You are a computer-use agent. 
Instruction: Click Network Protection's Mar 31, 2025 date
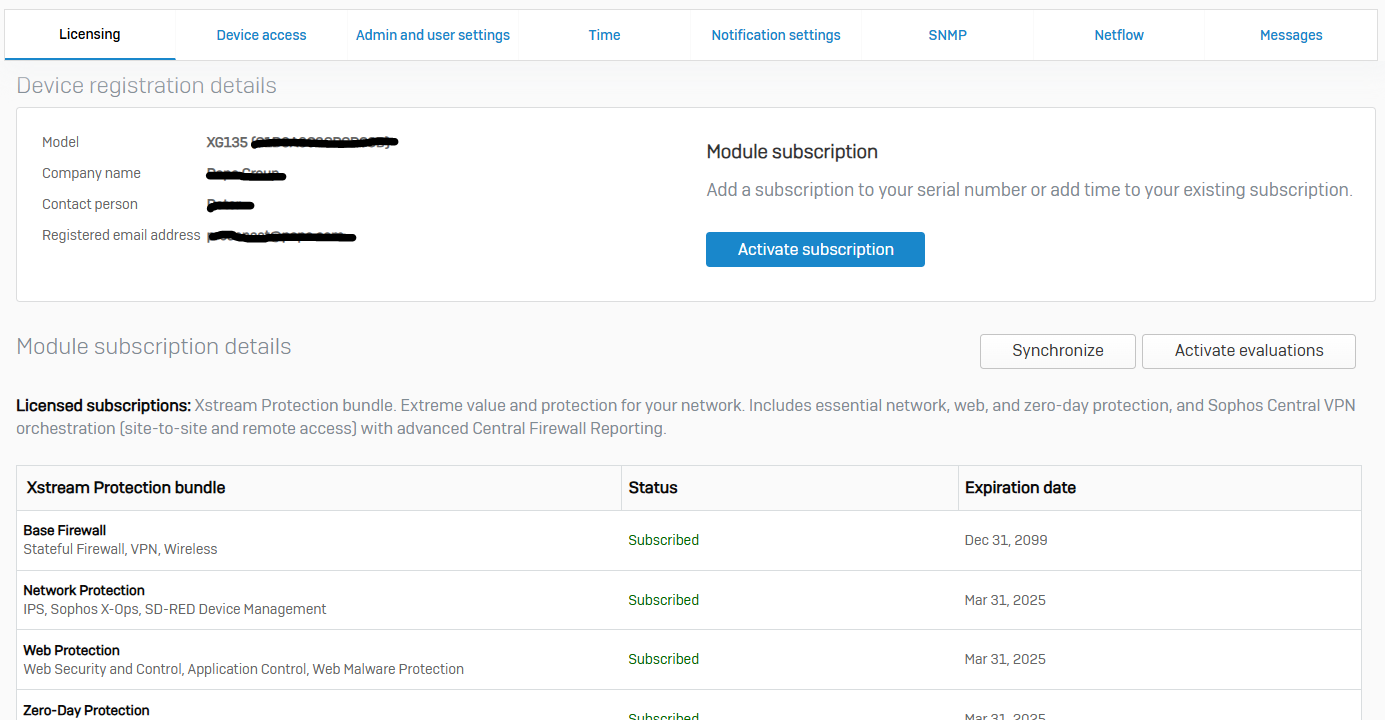tap(1005, 600)
